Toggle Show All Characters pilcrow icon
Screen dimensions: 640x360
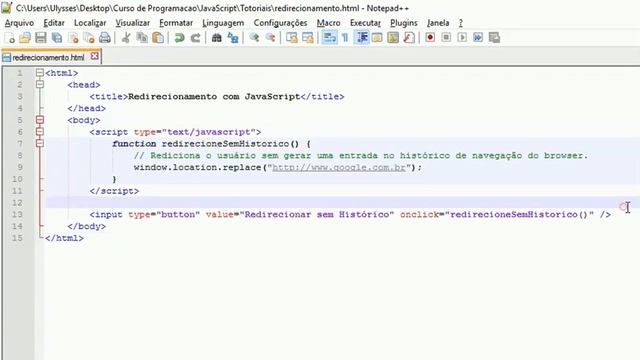(345, 38)
